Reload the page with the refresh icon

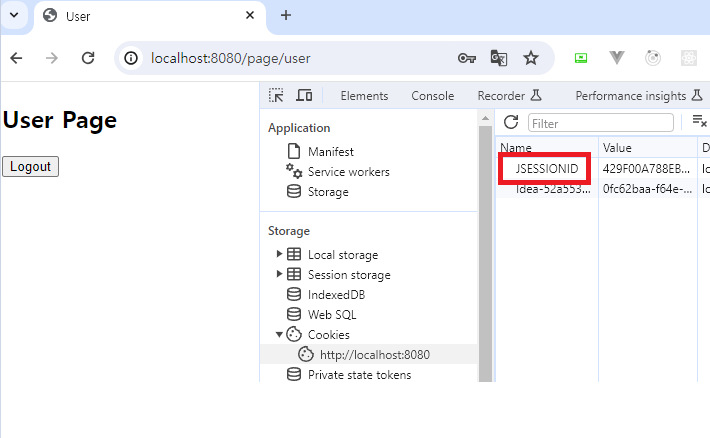tap(88, 58)
